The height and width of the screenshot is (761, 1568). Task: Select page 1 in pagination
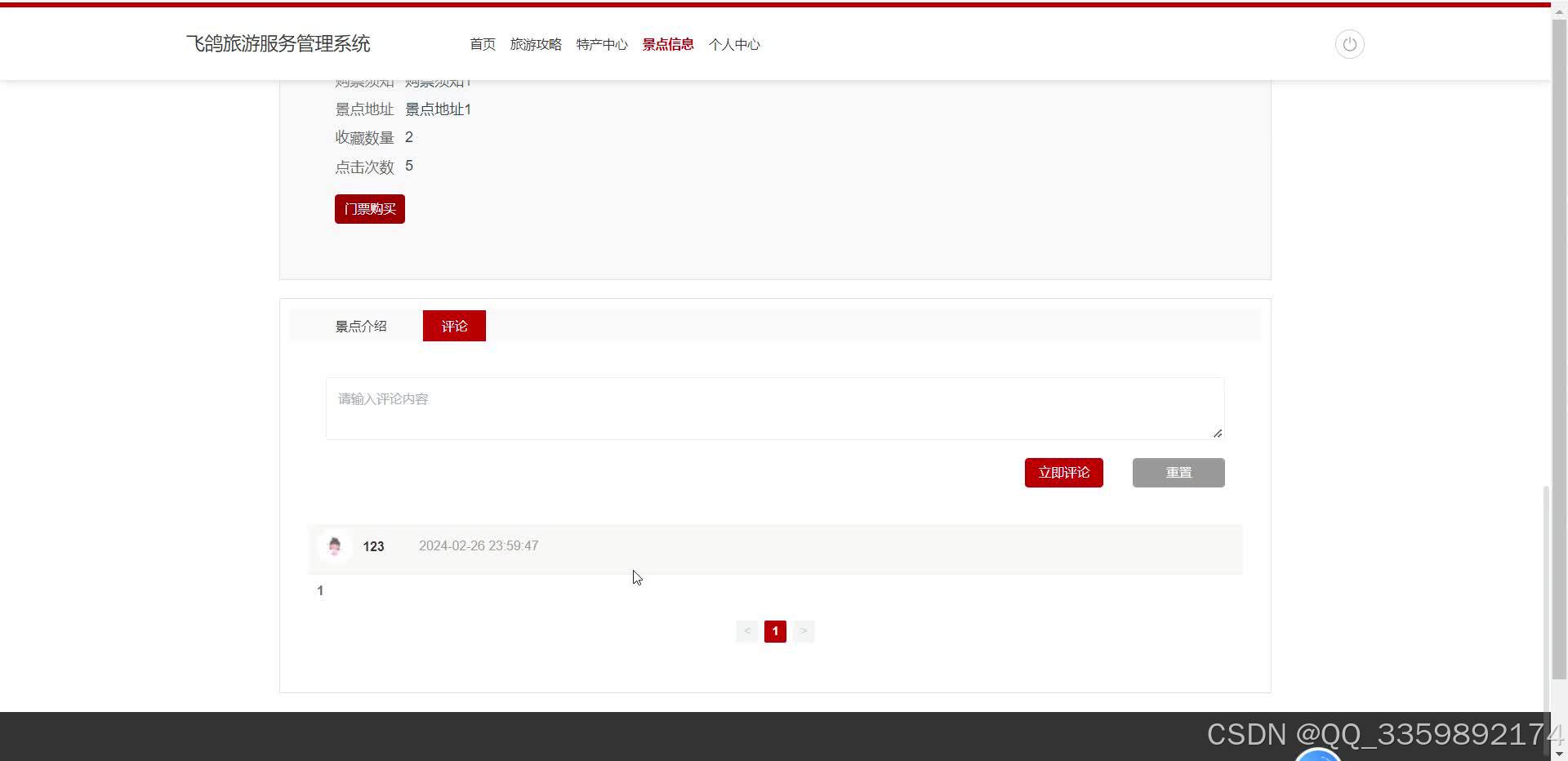point(775,631)
